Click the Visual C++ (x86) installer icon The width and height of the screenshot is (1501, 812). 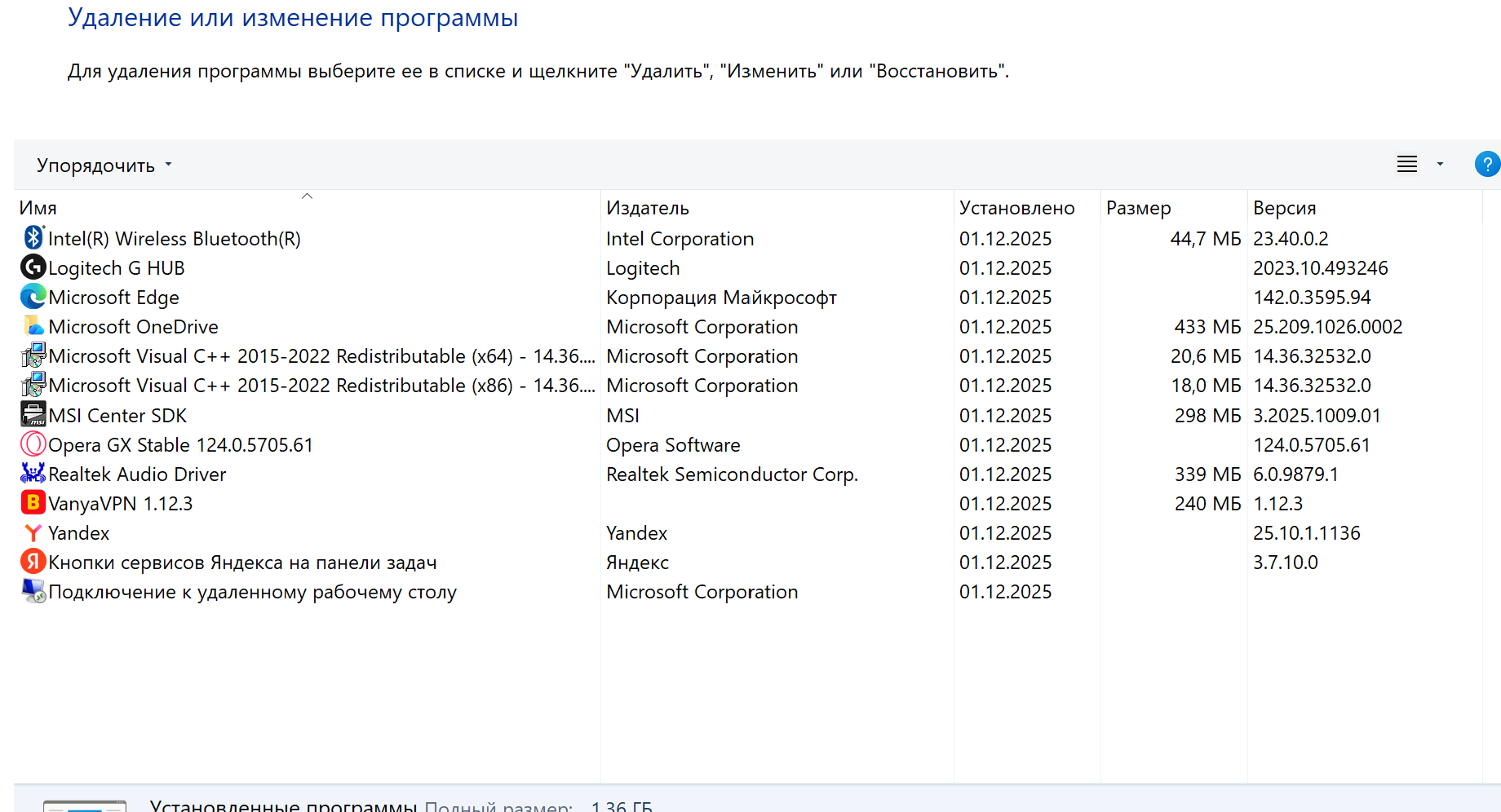click(33, 385)
